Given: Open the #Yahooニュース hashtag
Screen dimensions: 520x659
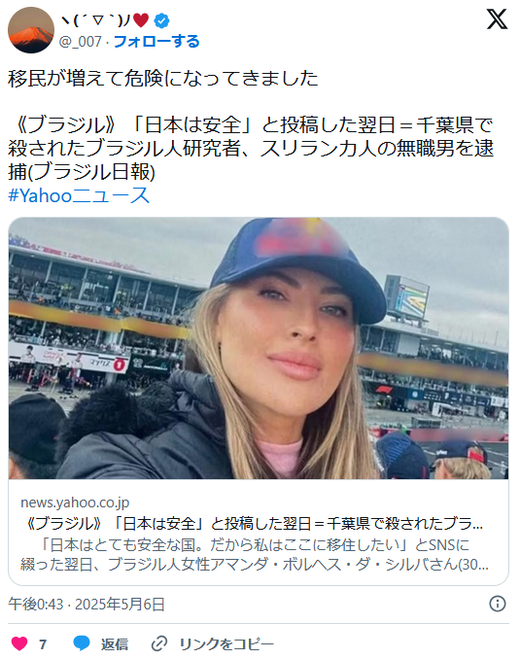Looking at the screenshot, I should coord(79,195).
